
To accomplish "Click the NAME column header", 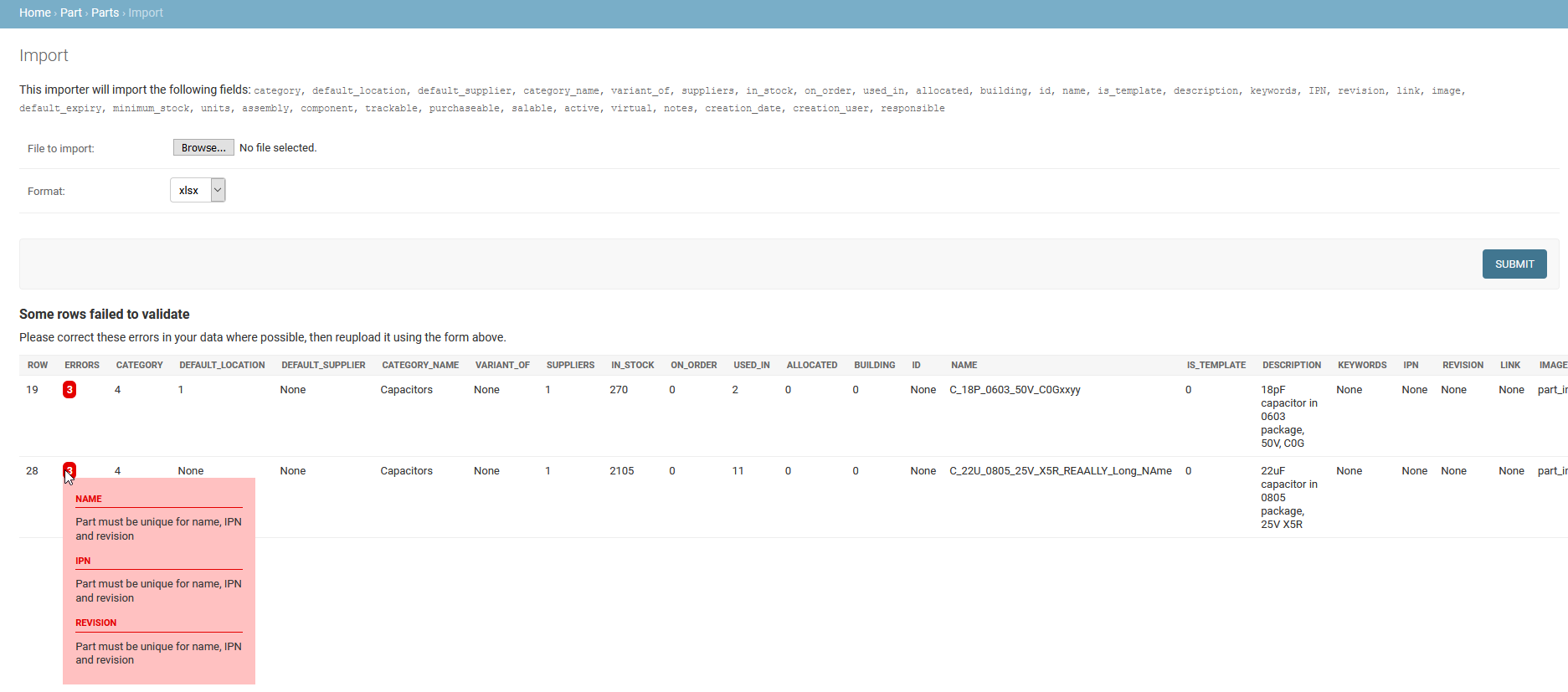I will [964, 366].
